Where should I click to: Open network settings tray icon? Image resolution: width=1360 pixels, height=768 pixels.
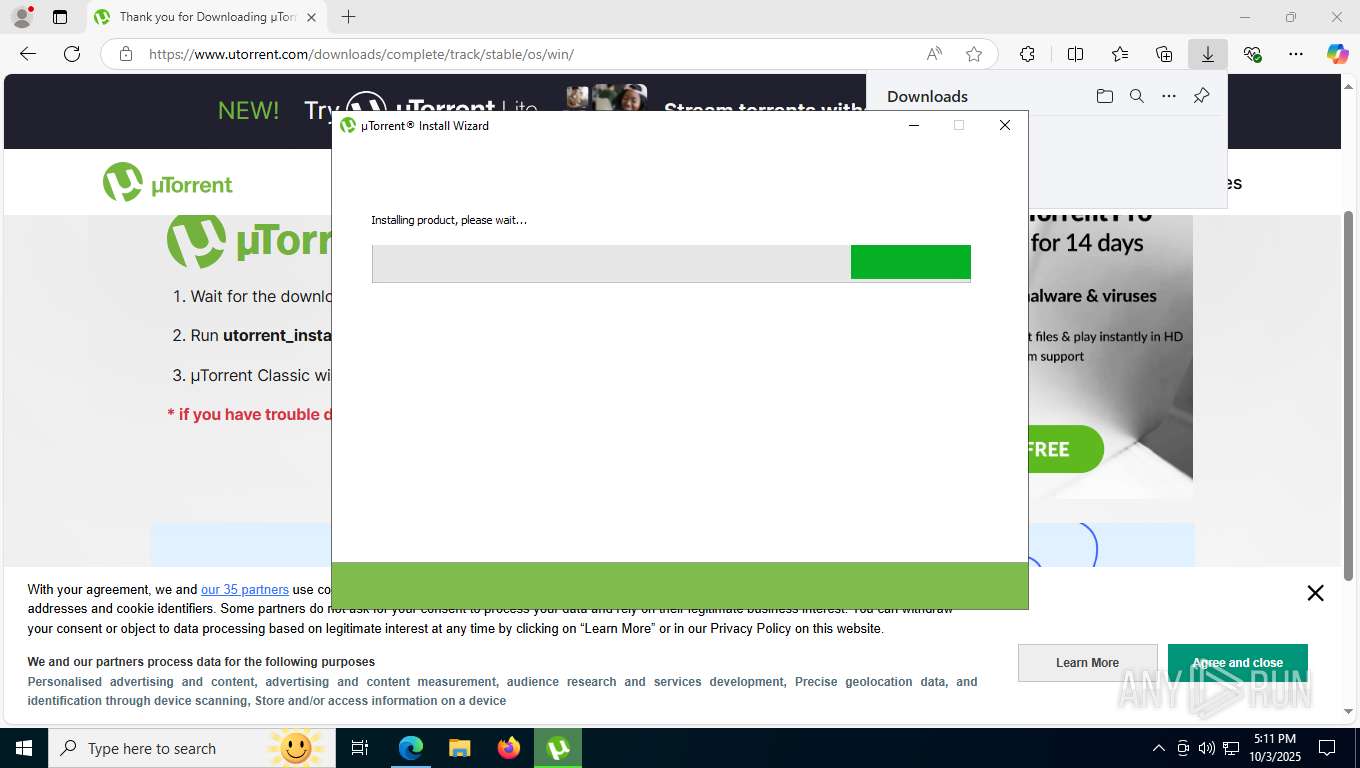pyautogui.click(x=1231, y=748)
